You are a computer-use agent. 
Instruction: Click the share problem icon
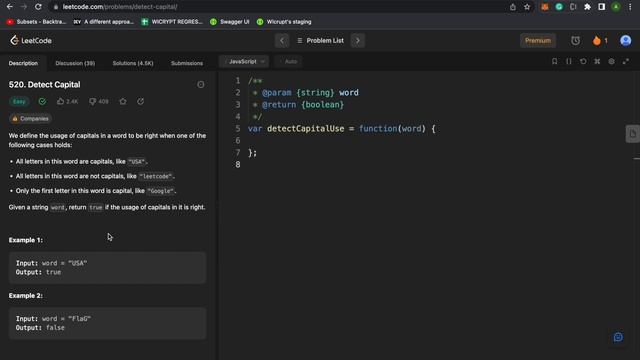click(140, 101)
